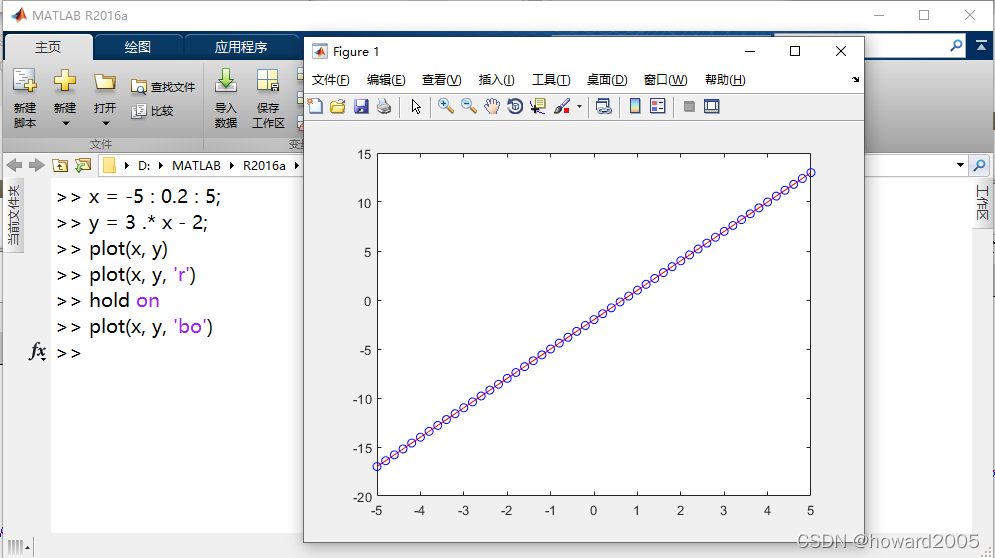Open the 新建 dropdown in MATLAB ribbon
995x558 pixels.
65,99
